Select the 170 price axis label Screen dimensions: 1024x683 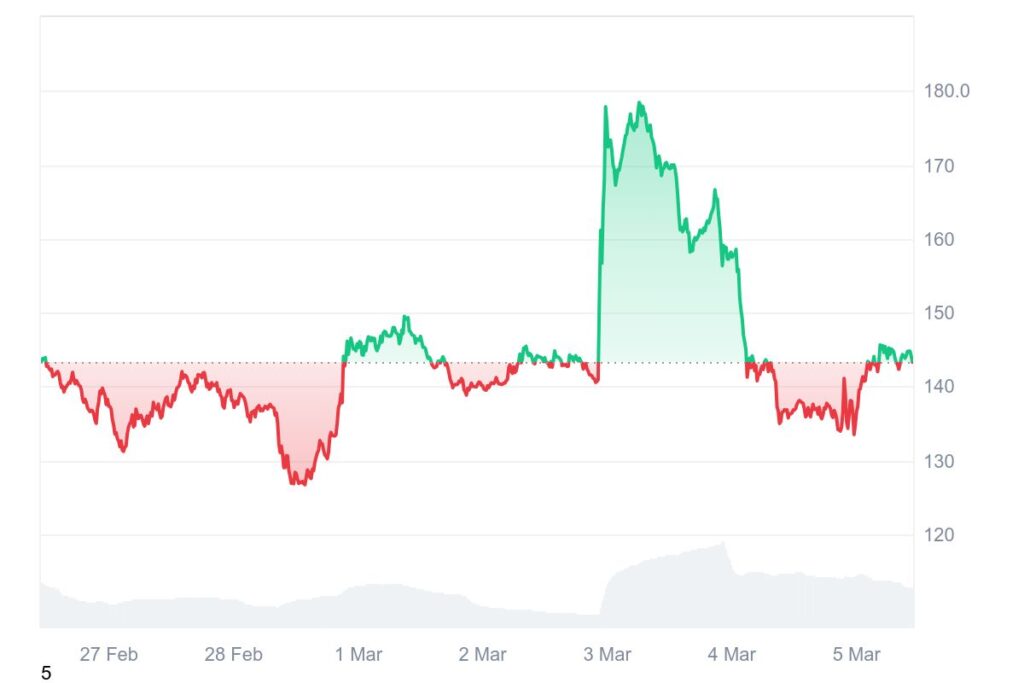click(939, 166)
